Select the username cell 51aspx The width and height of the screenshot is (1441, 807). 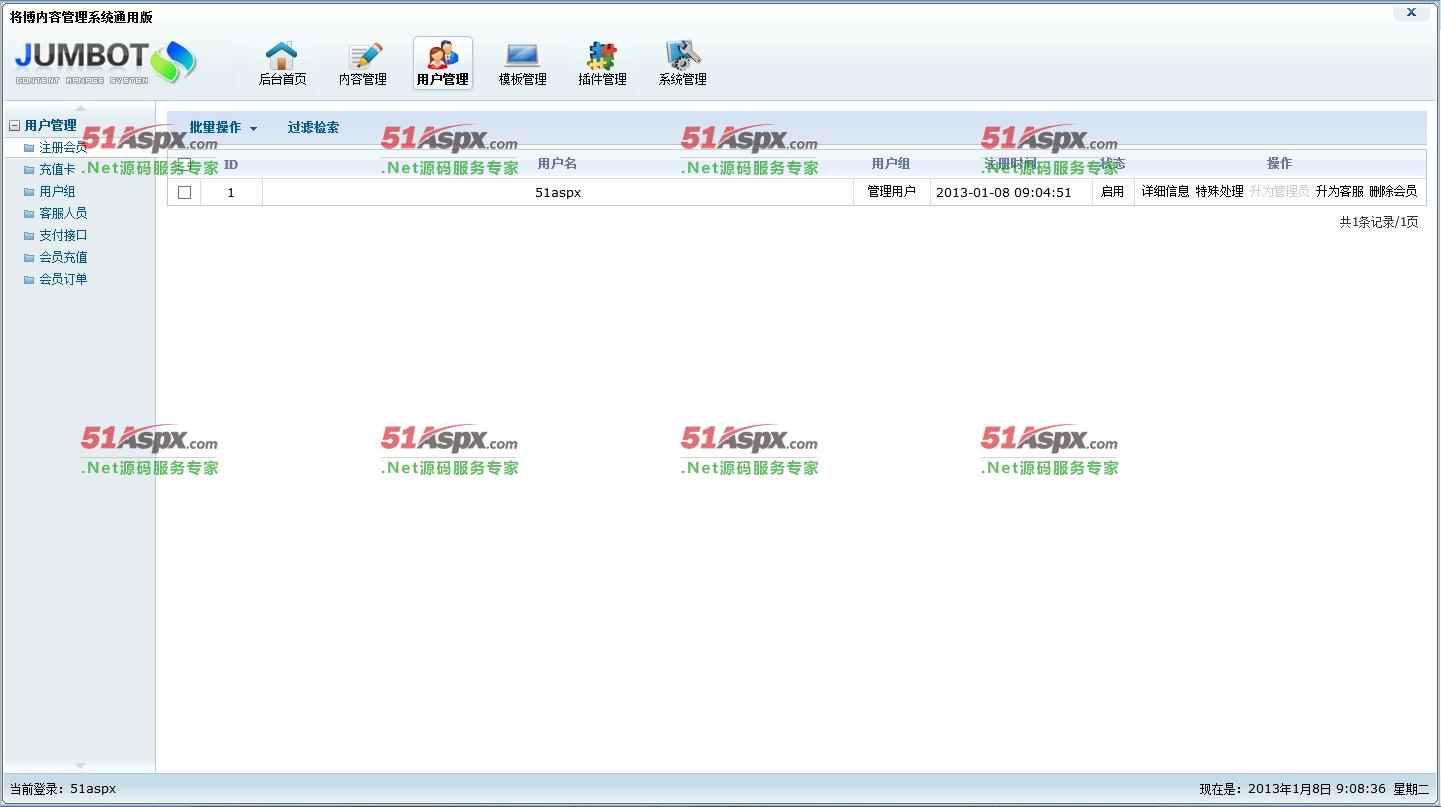pos(558,192)
